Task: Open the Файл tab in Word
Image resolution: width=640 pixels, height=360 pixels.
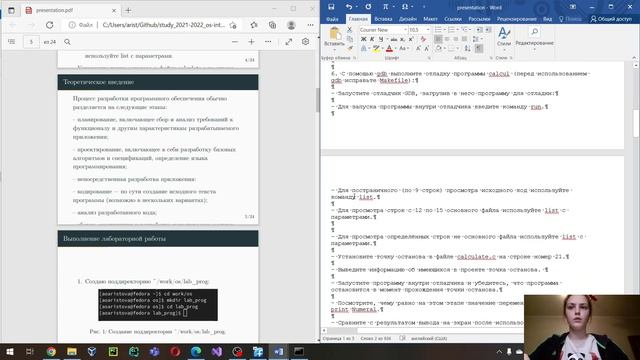Action: click(332, 19)
